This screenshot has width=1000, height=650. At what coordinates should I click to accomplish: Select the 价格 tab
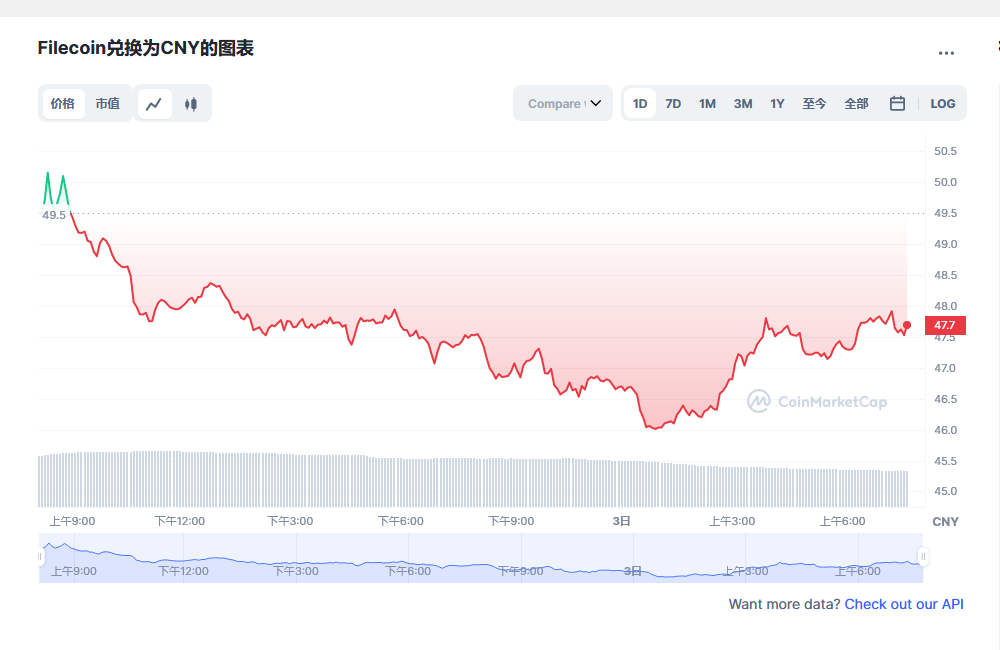coord(63,104)
